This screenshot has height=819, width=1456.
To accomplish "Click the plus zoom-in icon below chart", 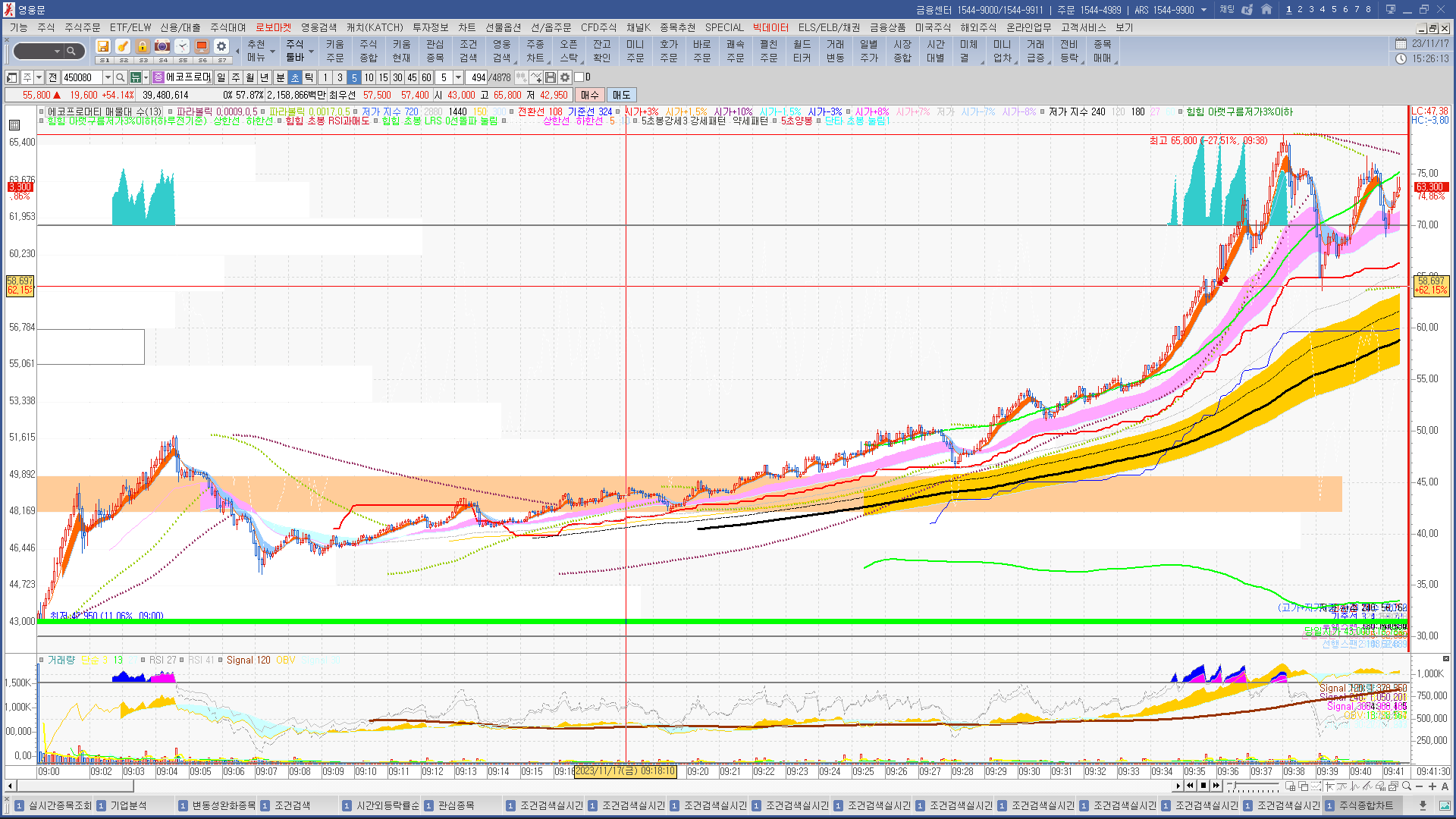I will [1432, 786].
